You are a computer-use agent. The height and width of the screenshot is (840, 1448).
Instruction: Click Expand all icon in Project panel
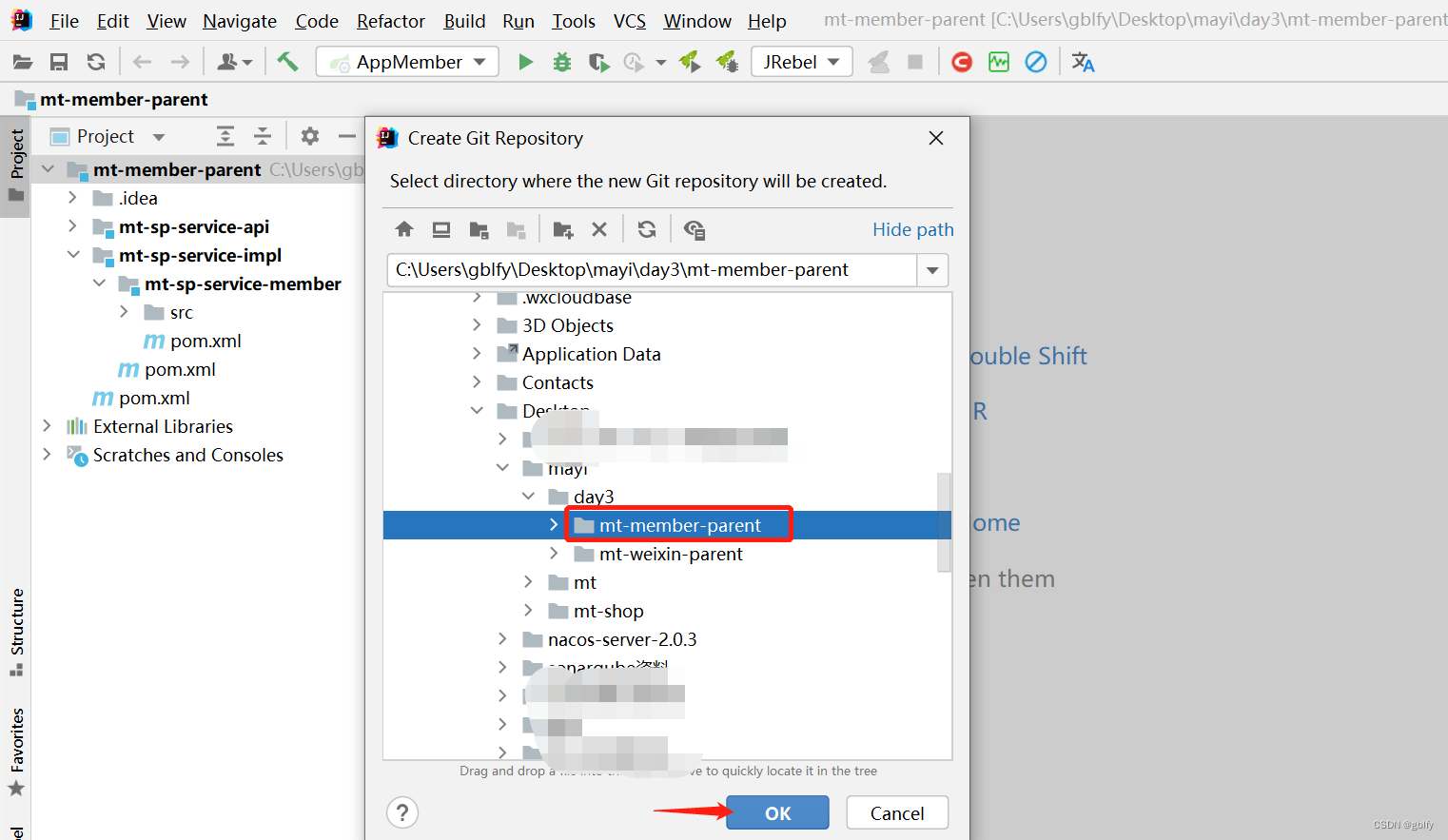225,136
